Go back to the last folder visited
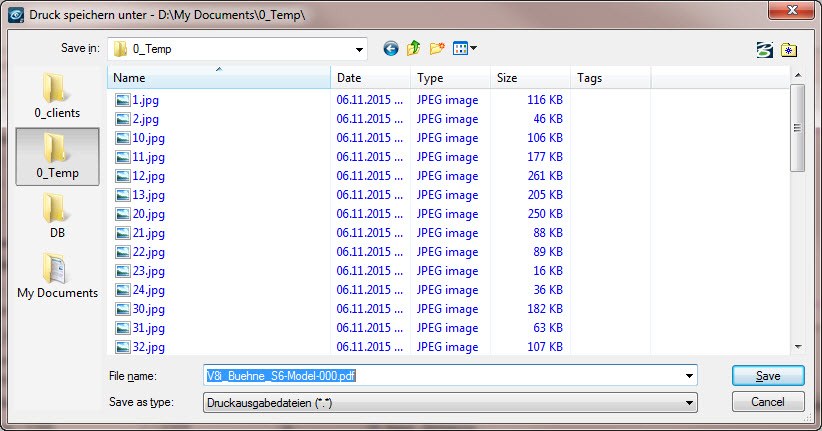822x431 pixels. [x=391, y=49]
